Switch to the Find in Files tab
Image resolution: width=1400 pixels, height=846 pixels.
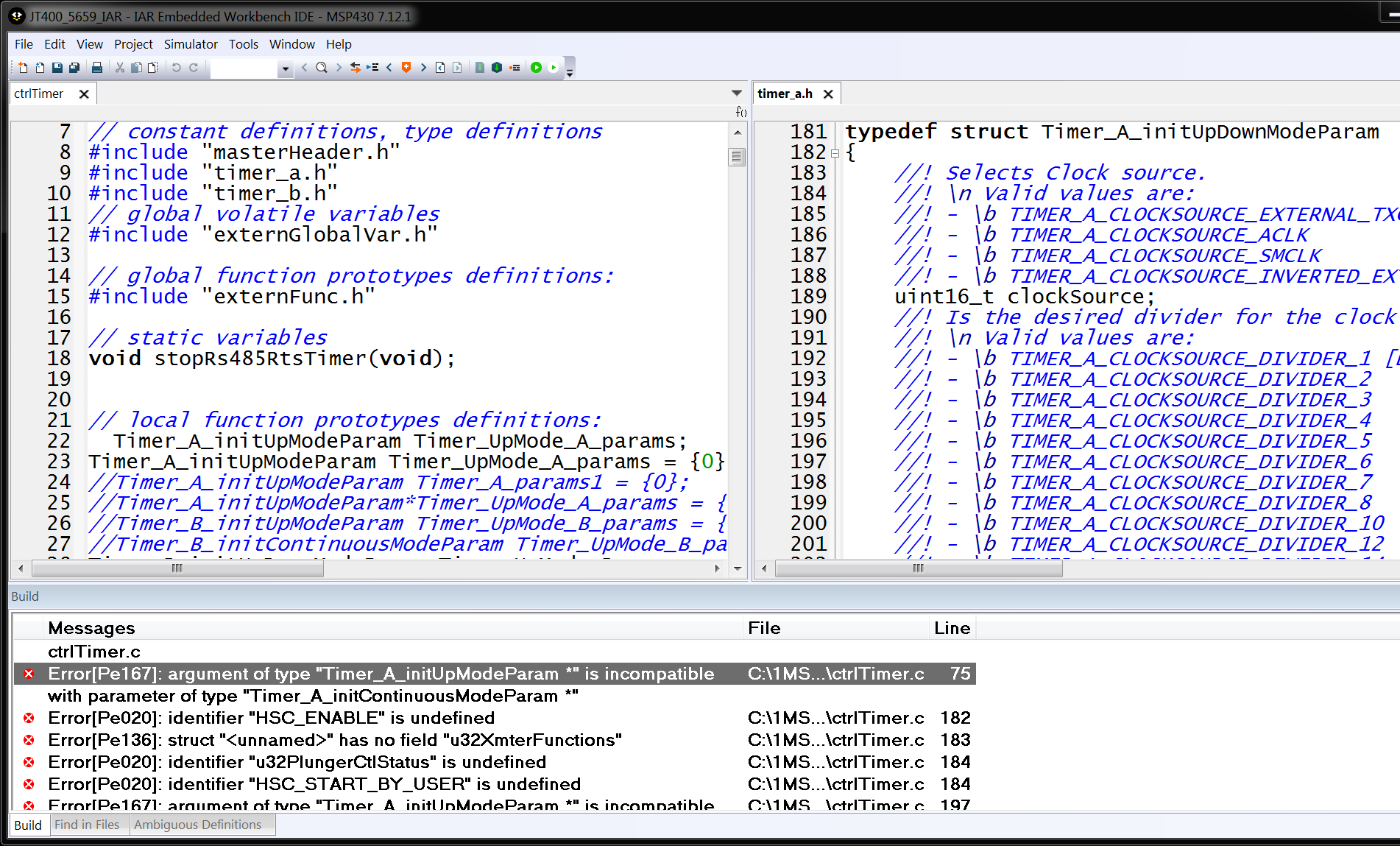tap(87, 825)
